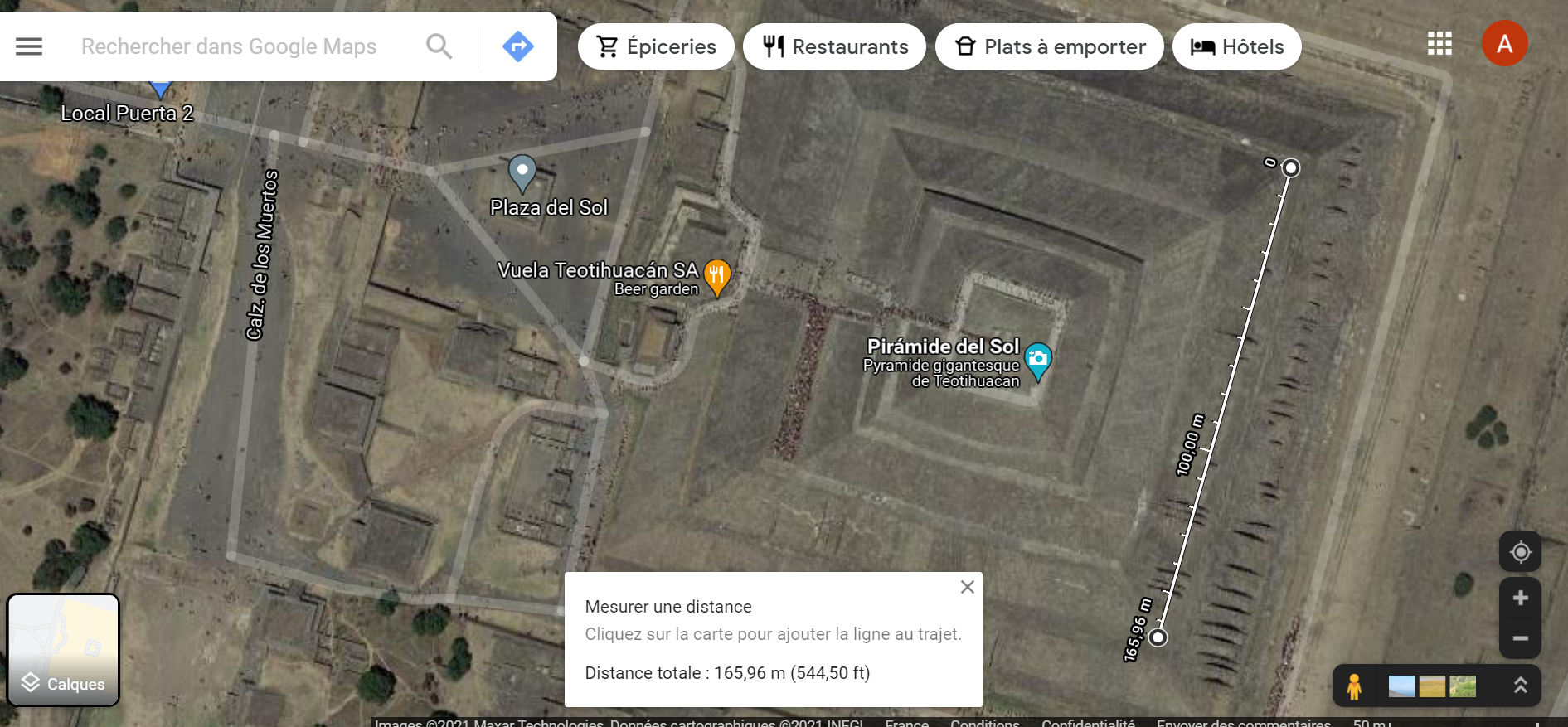Viewport: 1568px width, 727px height.
Task: Close the Mesurer une distance panel
Action: 967,587
